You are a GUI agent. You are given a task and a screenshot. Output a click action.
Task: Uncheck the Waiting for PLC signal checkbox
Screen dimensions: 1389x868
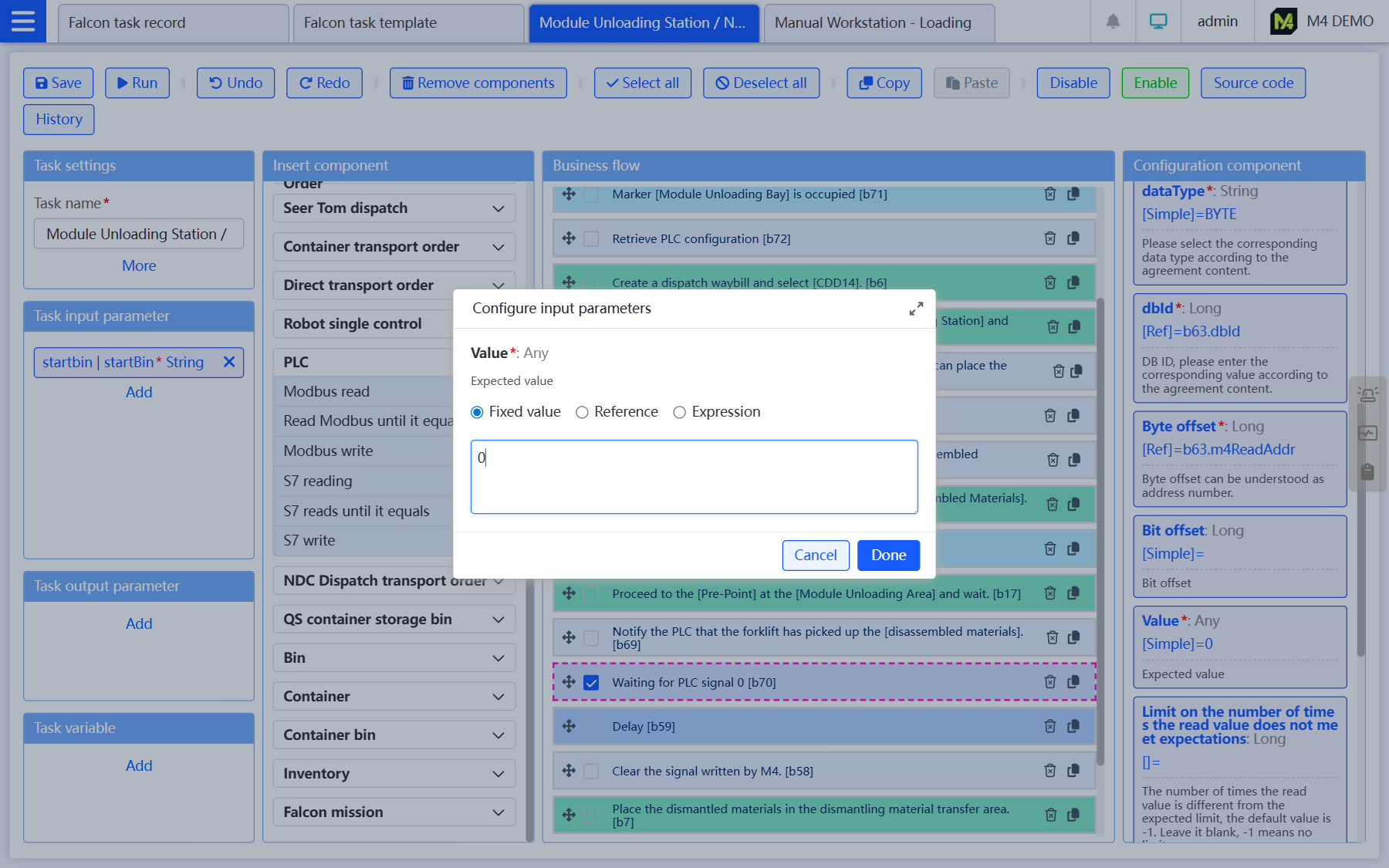[591, 682]
